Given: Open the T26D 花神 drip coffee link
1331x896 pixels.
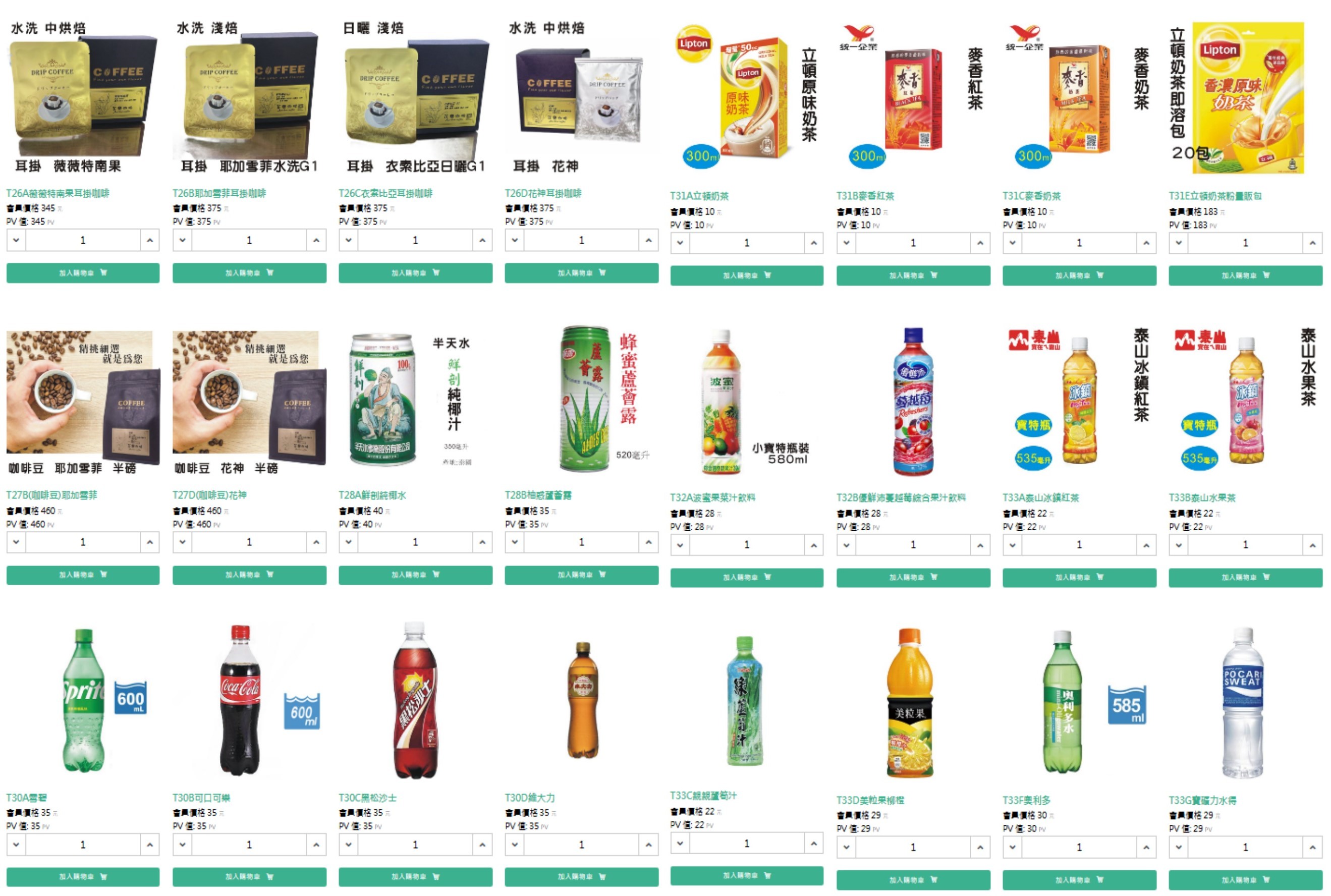Looking at the screenshot, I should pyautogui.click(x=543, y=193).
